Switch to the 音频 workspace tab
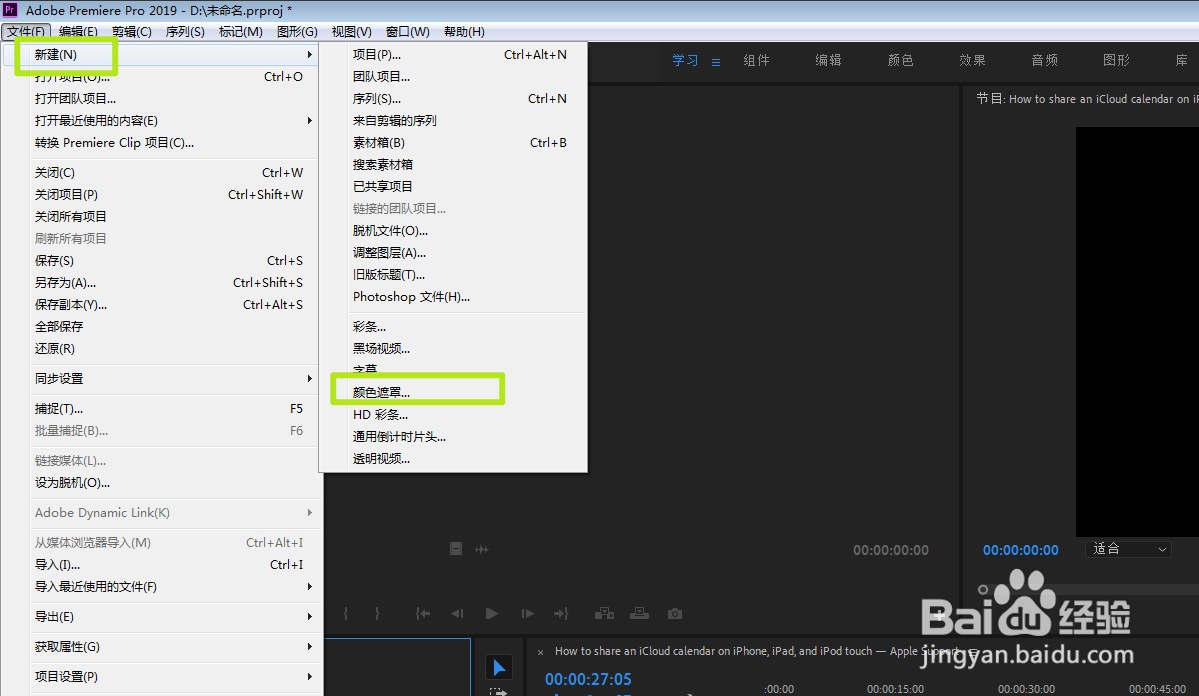1199x696 pixels. [x=1045, y=60]
